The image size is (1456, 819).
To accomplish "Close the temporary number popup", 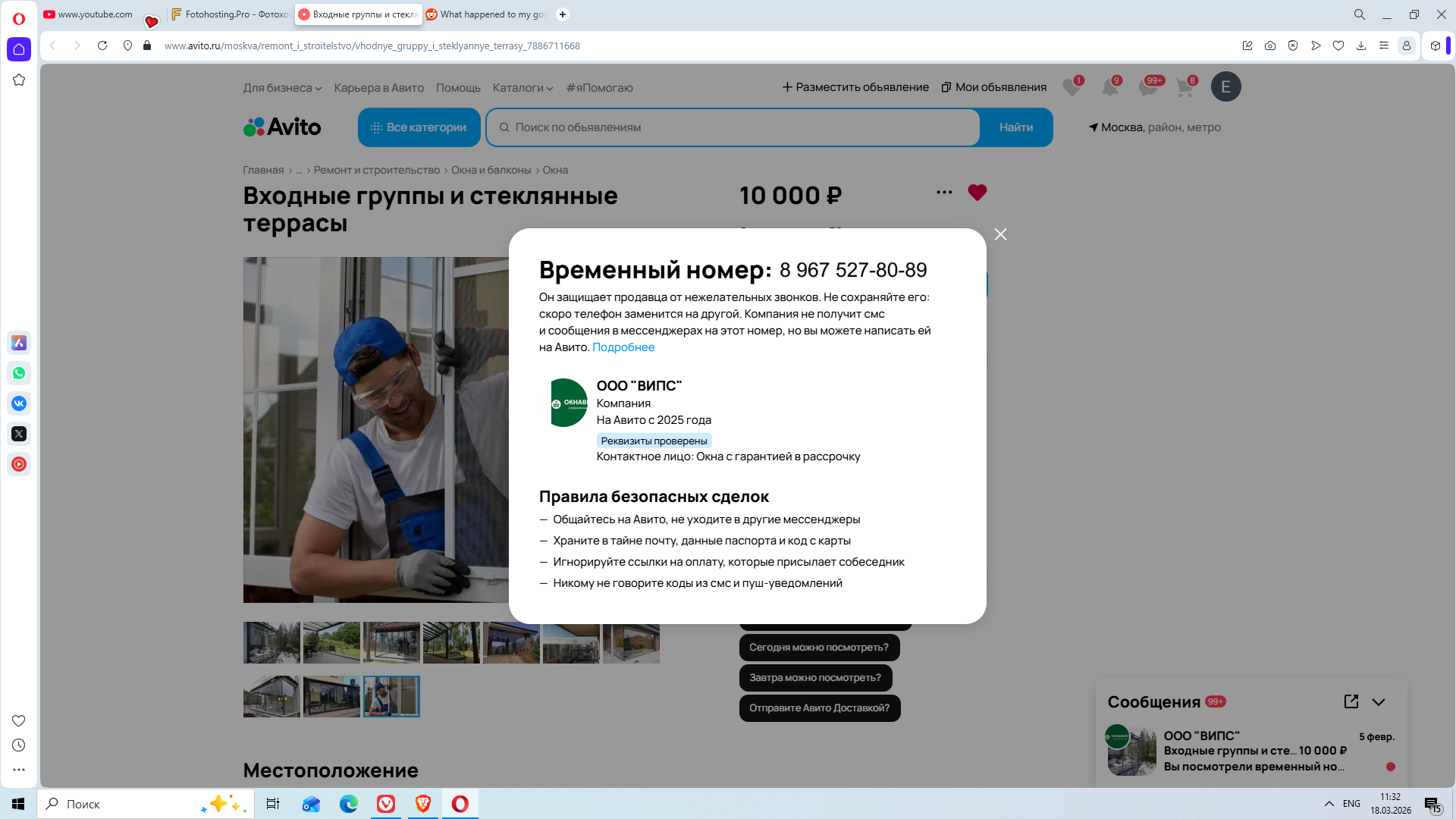I will coord(1000,234).
